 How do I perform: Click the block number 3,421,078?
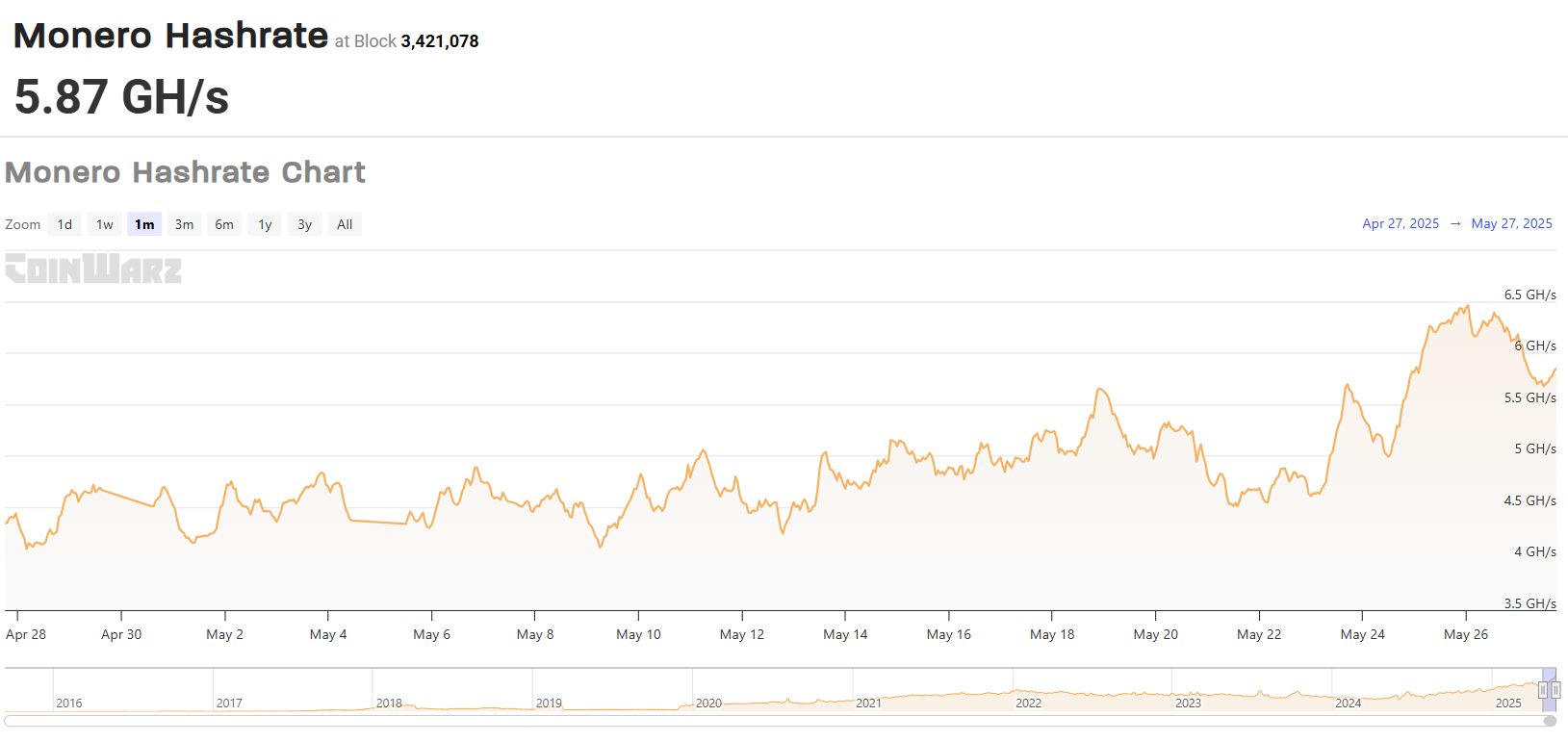[440, 41]
